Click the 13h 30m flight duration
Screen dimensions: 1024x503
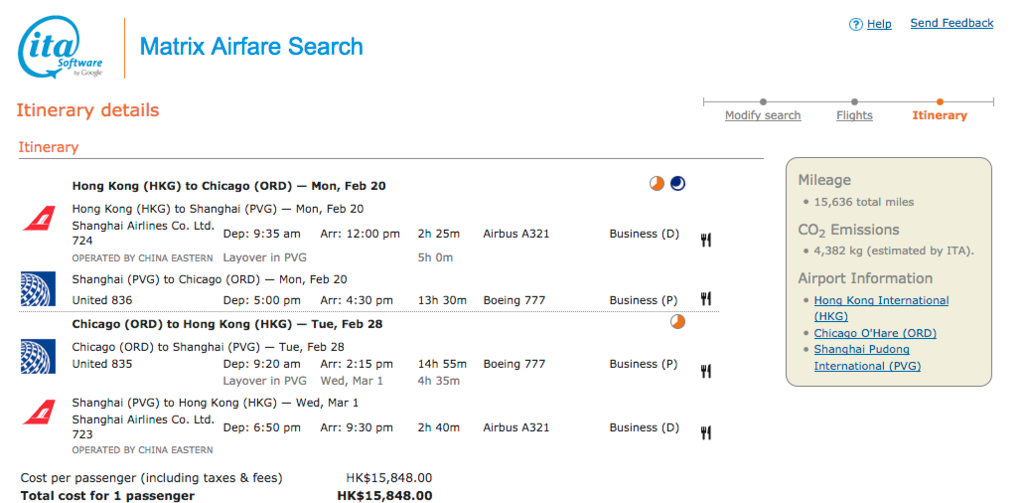pyautogui.click(x=442, y=300)
